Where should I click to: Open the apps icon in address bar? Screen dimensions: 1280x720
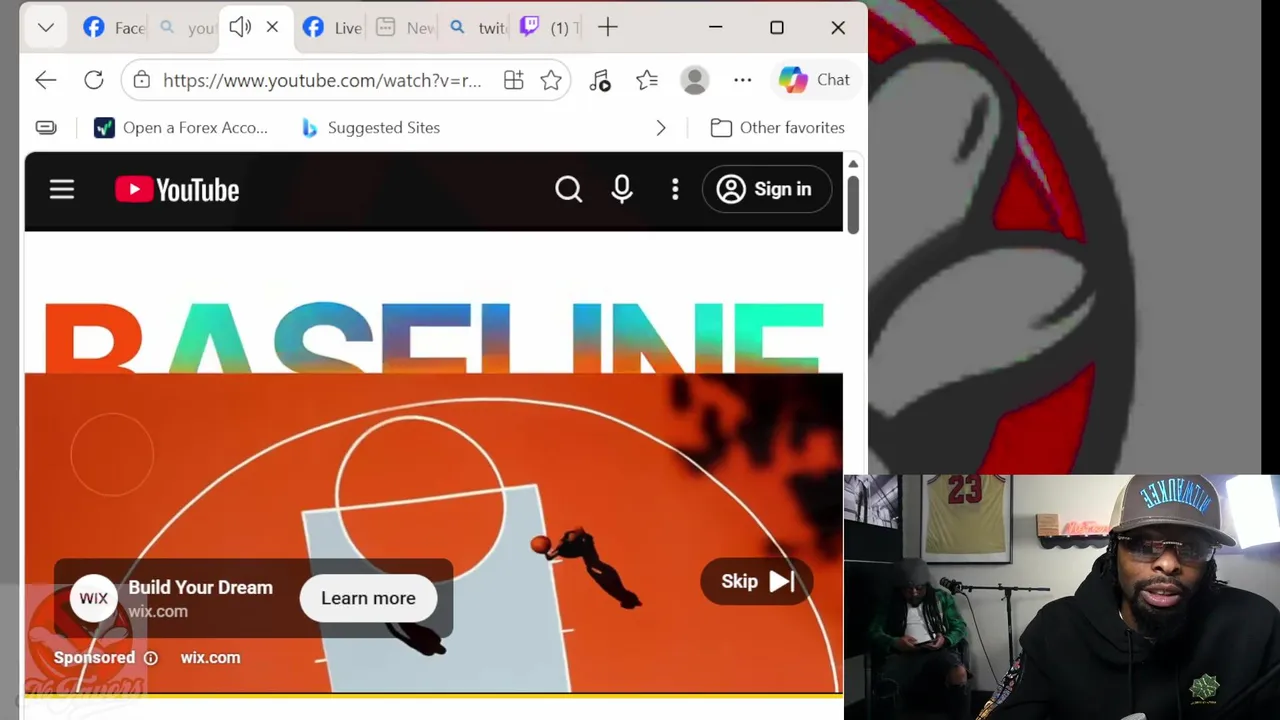513,80
